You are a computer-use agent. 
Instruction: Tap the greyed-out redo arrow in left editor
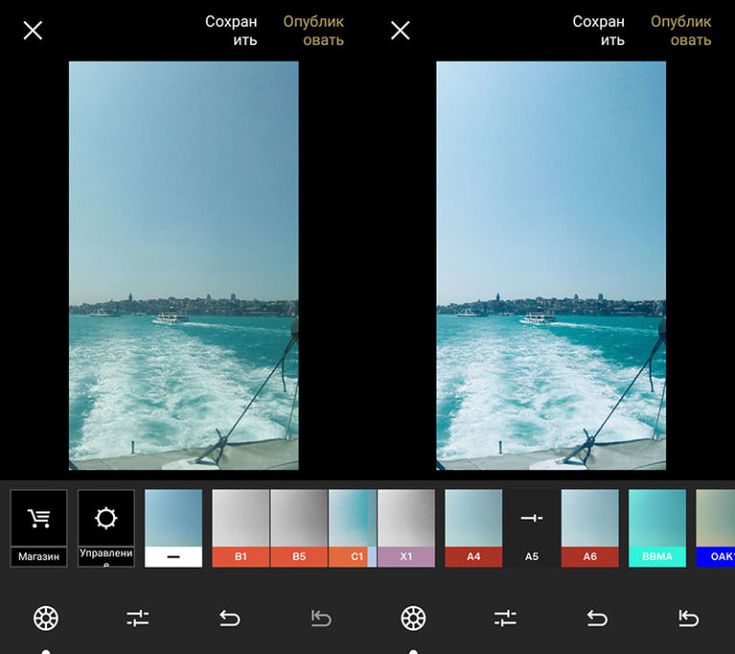[x=321, y=618]
